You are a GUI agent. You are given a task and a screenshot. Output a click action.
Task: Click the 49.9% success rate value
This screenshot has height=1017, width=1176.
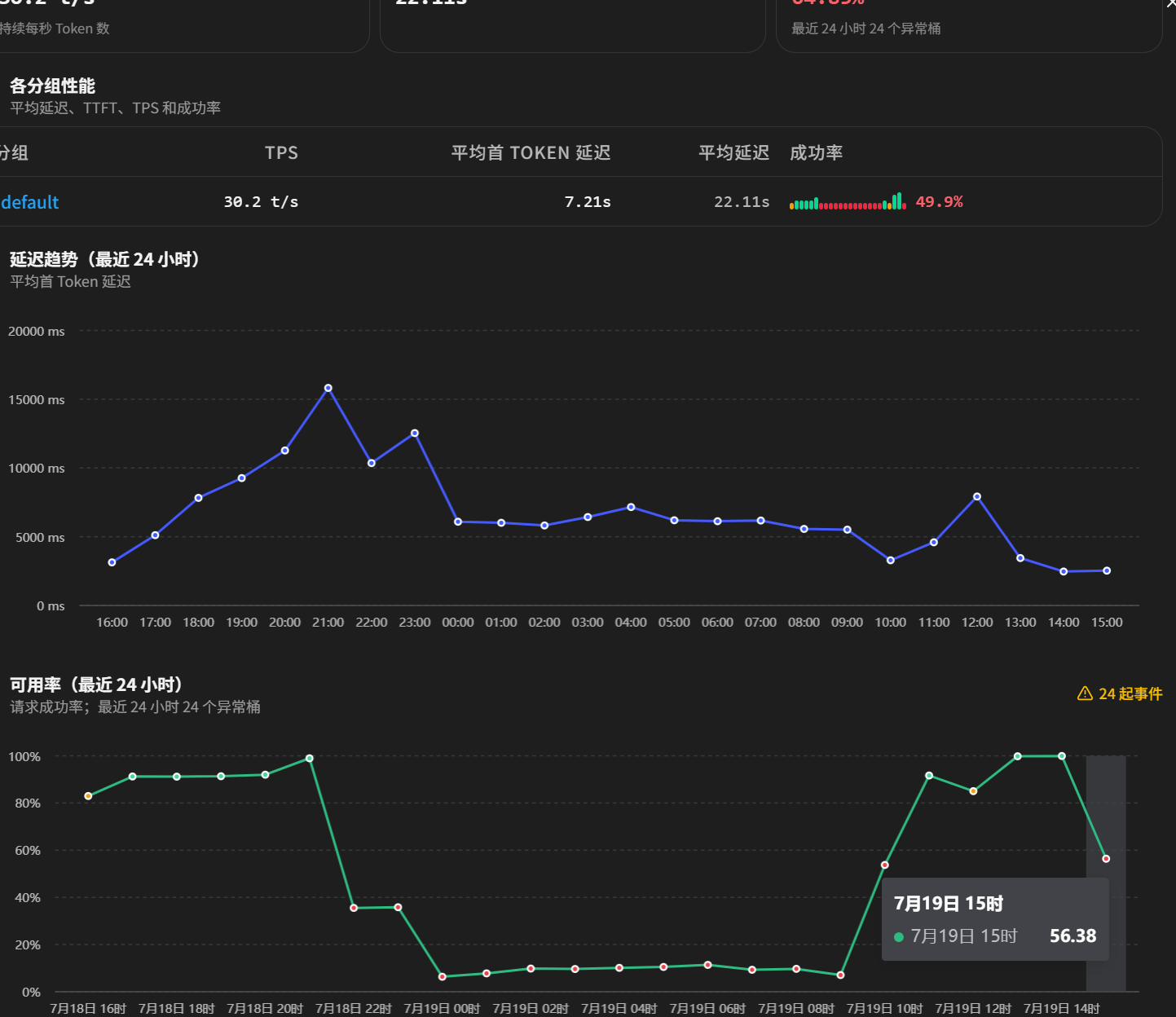[939, 201]
